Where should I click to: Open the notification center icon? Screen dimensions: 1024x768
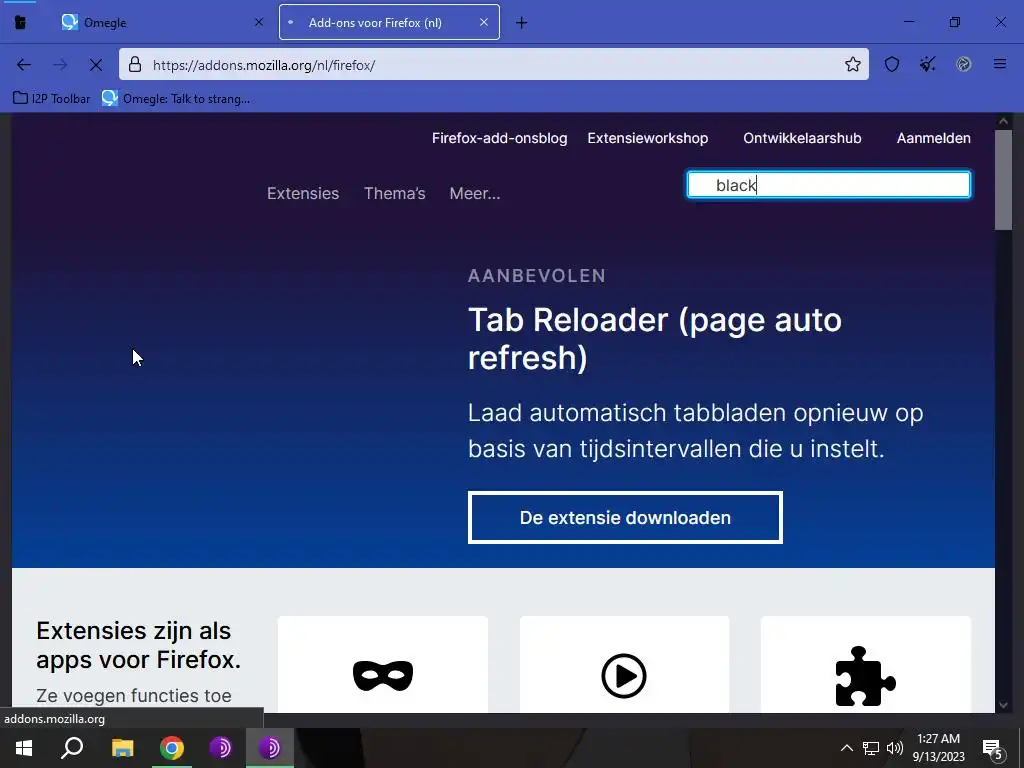(x=992, y=748)
